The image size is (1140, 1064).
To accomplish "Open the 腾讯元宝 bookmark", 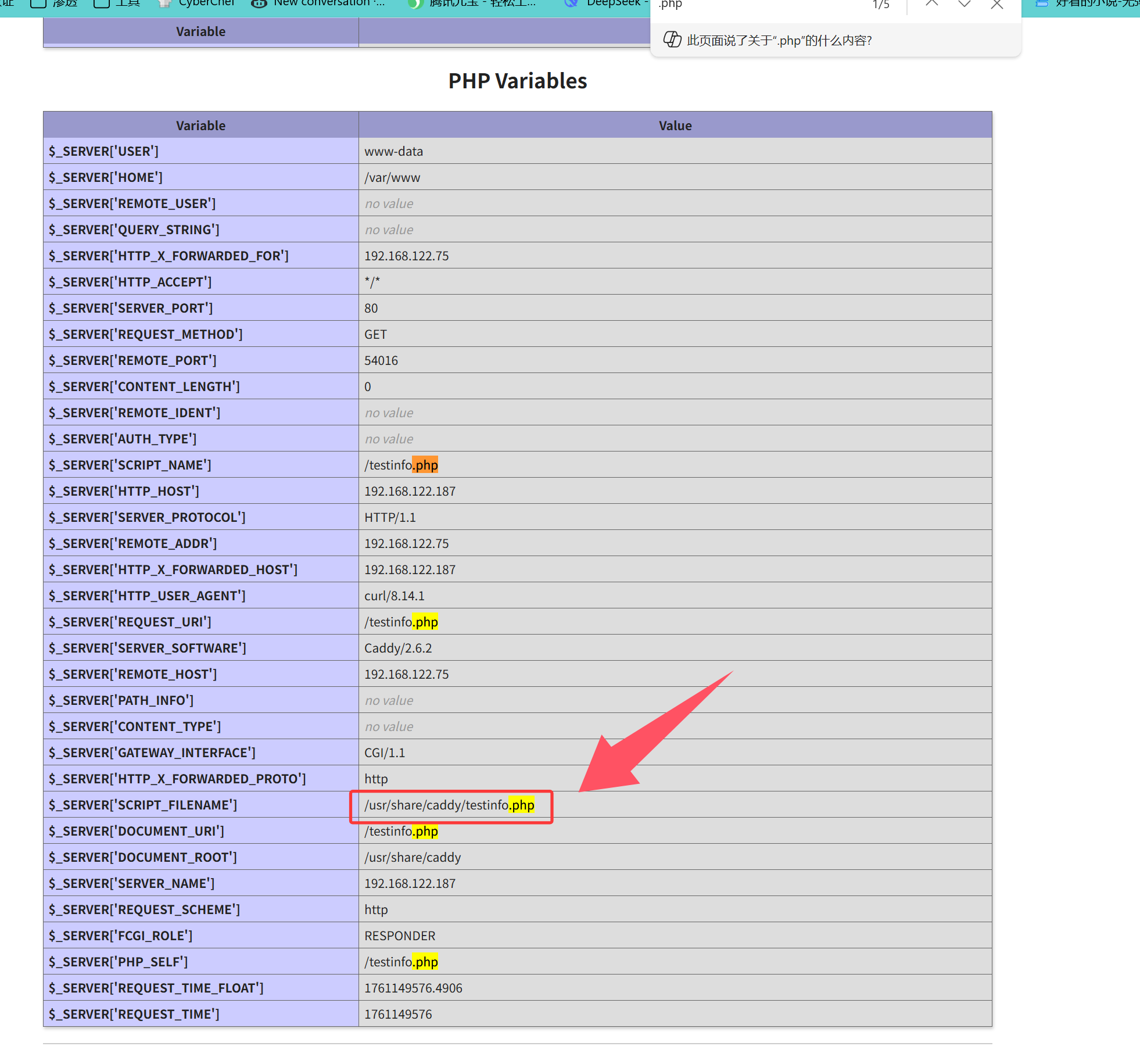I will (472, 3).
